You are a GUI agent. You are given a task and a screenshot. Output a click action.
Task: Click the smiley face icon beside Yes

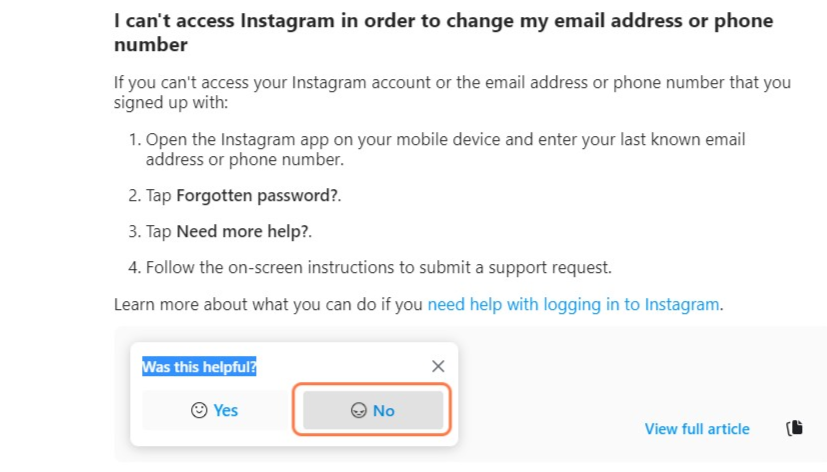pyautogui.click(x=199, y=410)
